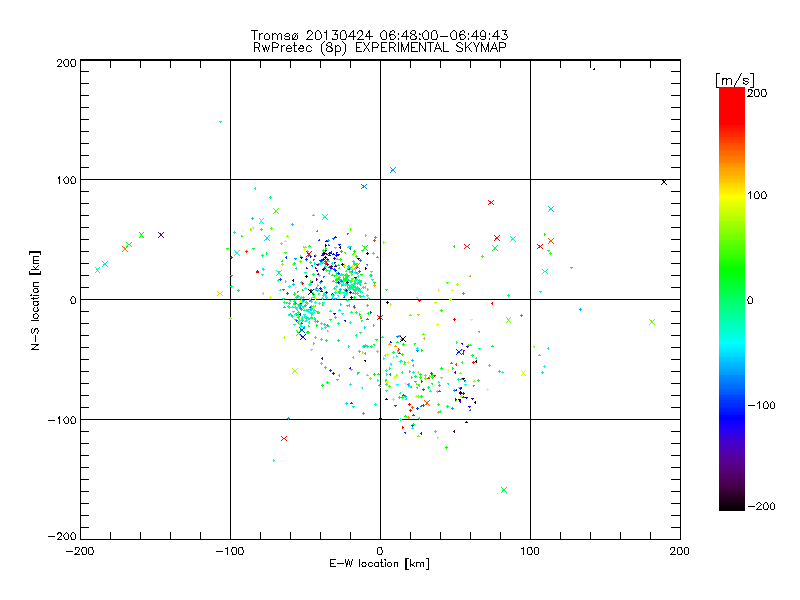Screen dimensions: 800x600
Task: Select the 'RwPretec (8p) EXPERIMENTAL SKYMAP' subtitle
Action: pyautogui.click(x=380, y=48)
